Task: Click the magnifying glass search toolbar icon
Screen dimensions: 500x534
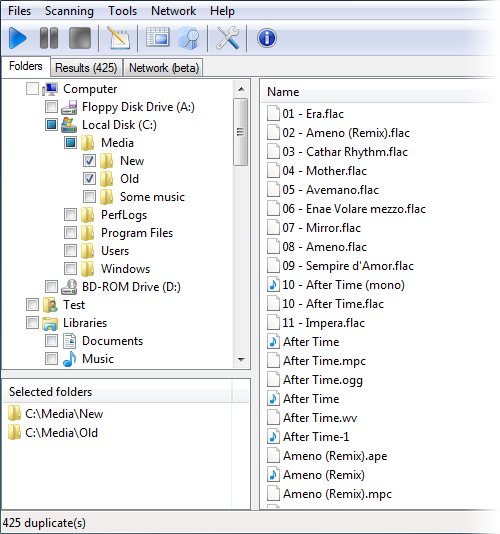Action: pyautogui.click(x=189, y=38)
